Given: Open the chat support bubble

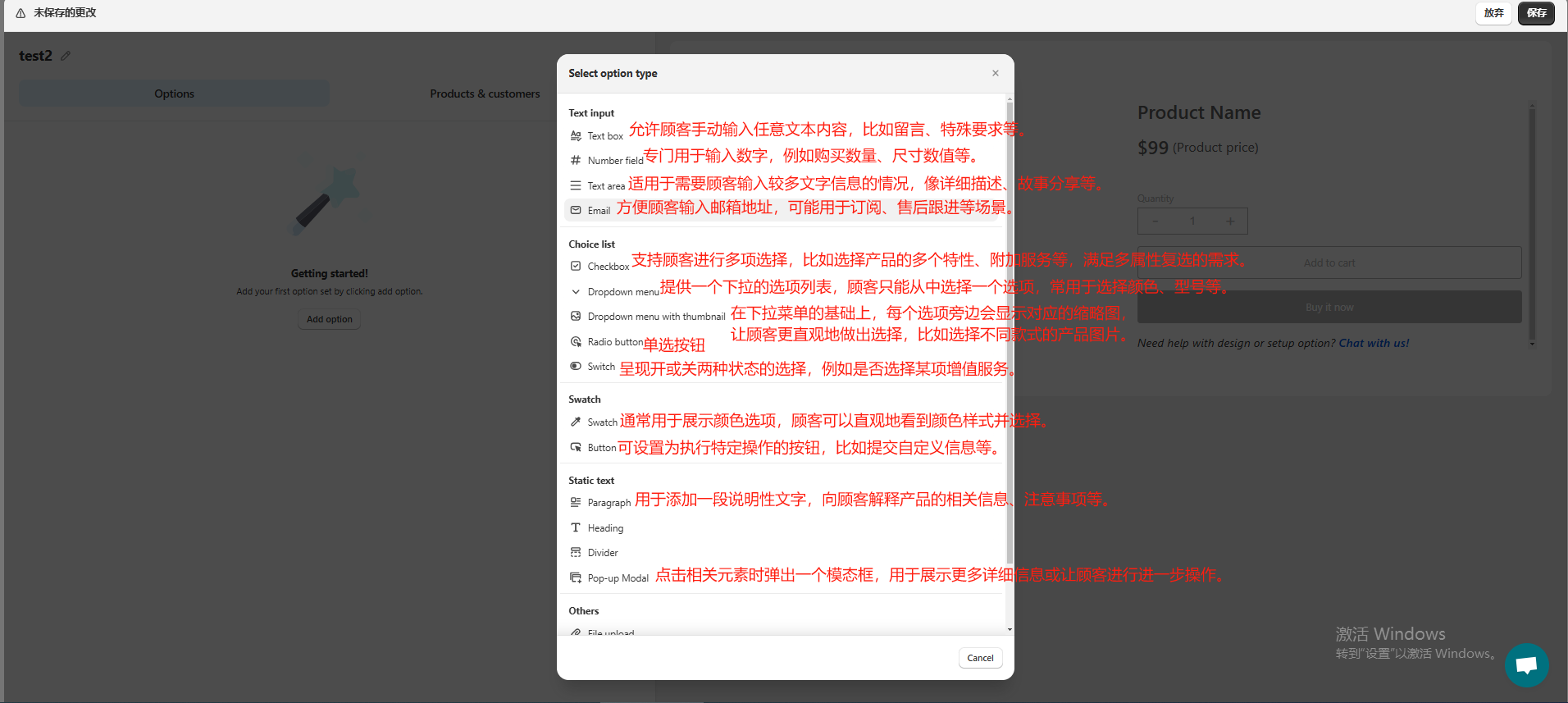Looking at the screenshot, I should click(x=1526, y=665).
